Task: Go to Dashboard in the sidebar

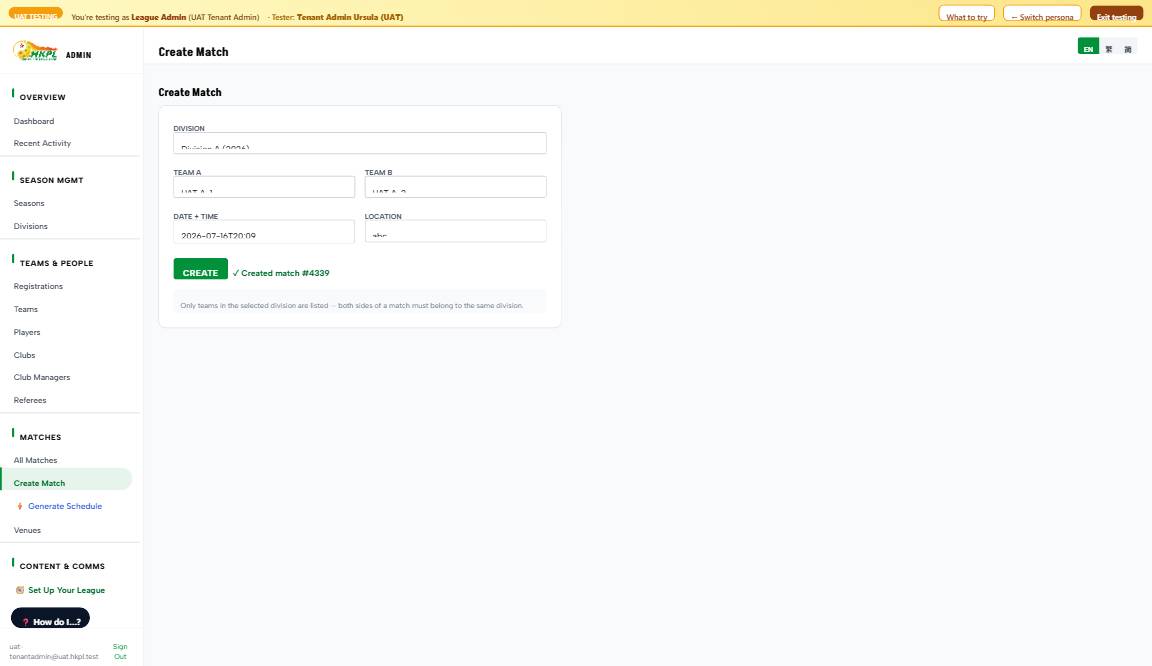Action: 34,121
